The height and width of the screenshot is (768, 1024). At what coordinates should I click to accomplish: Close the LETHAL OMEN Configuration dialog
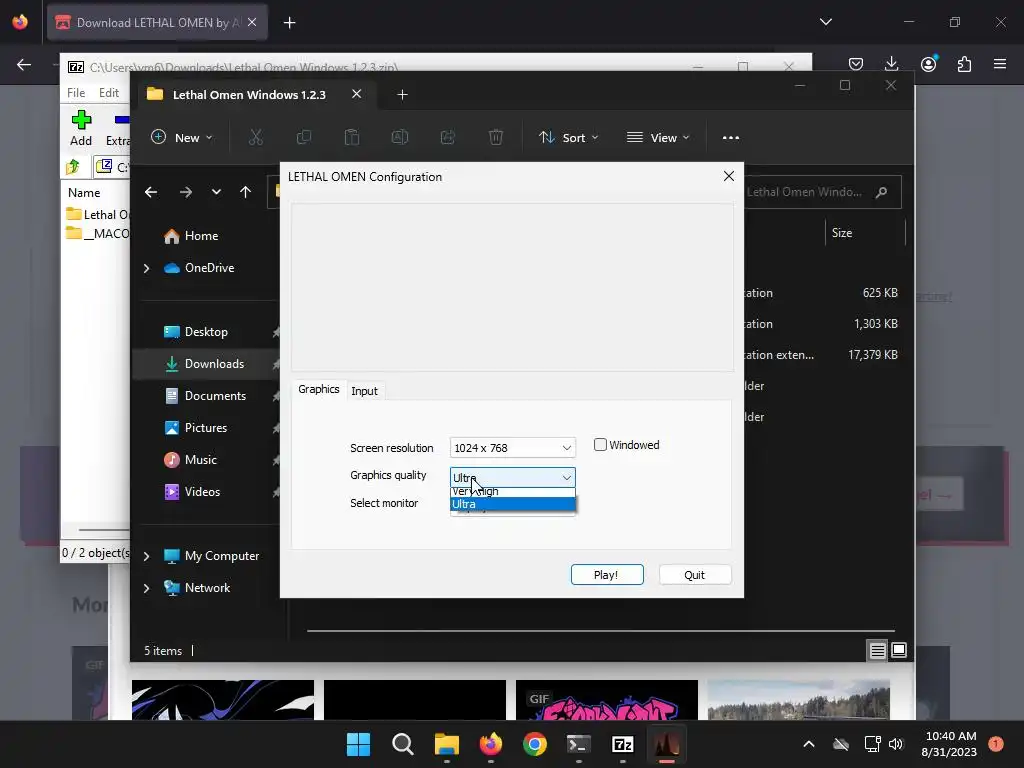point(729,176)
